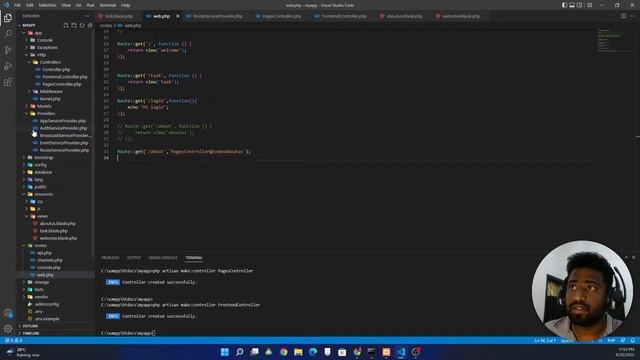
Task: Open Microsoft Edge from taskbar
Action: (x=313, y=352)
